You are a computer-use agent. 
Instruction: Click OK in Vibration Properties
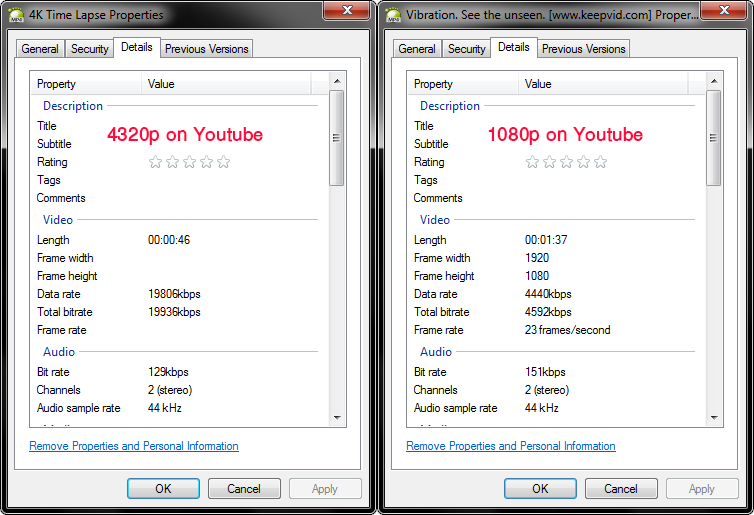[540, 489]
